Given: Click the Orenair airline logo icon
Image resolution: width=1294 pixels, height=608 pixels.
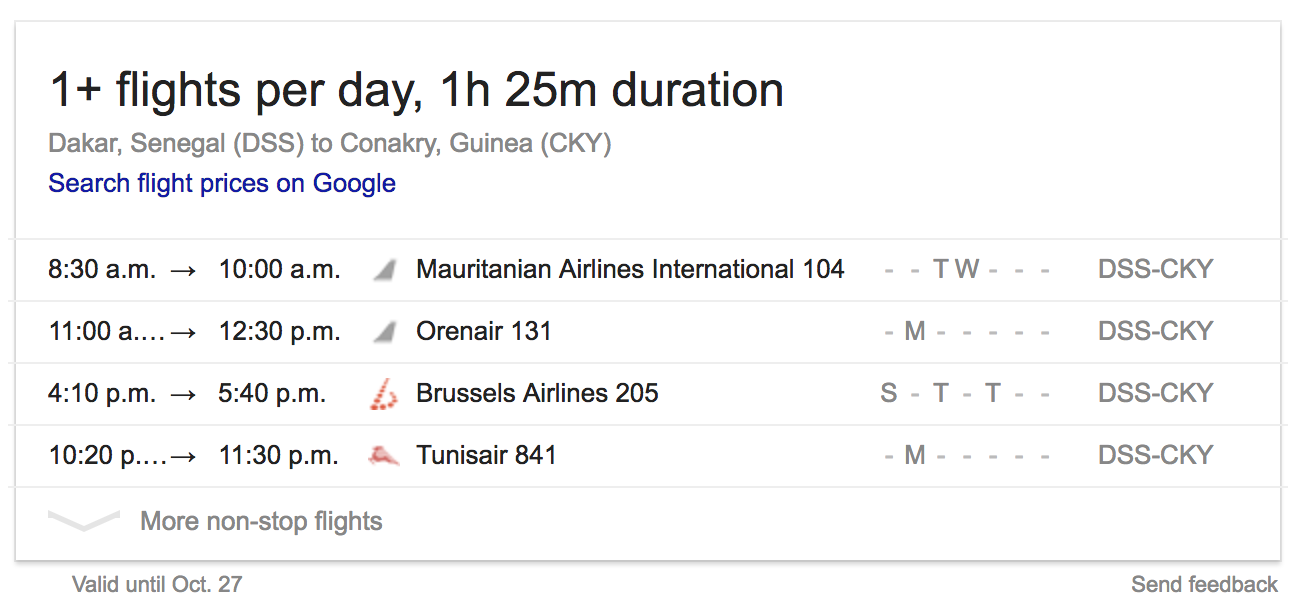Looking at the screenshot, I should pos(384,332).
